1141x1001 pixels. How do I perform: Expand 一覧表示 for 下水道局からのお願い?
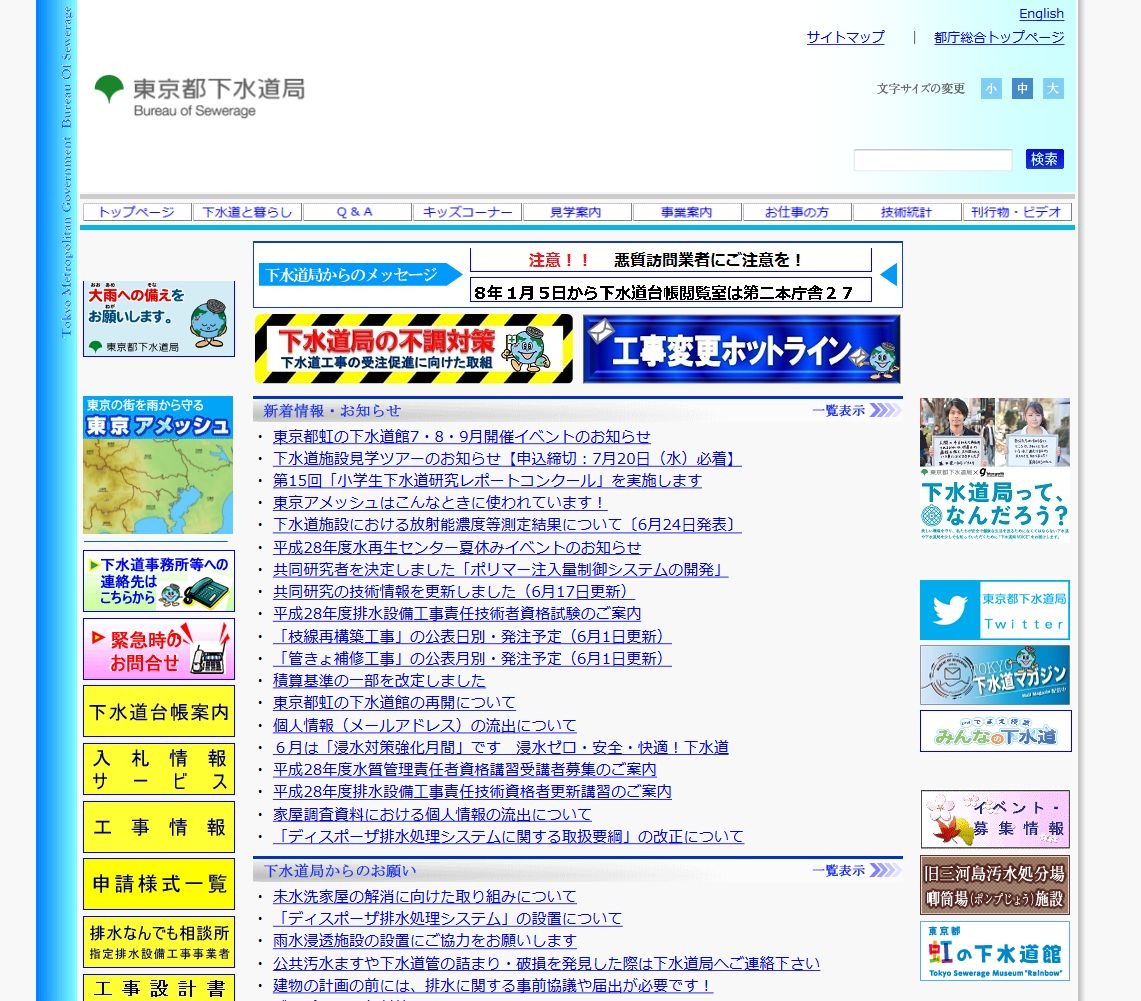coord(856,870)
